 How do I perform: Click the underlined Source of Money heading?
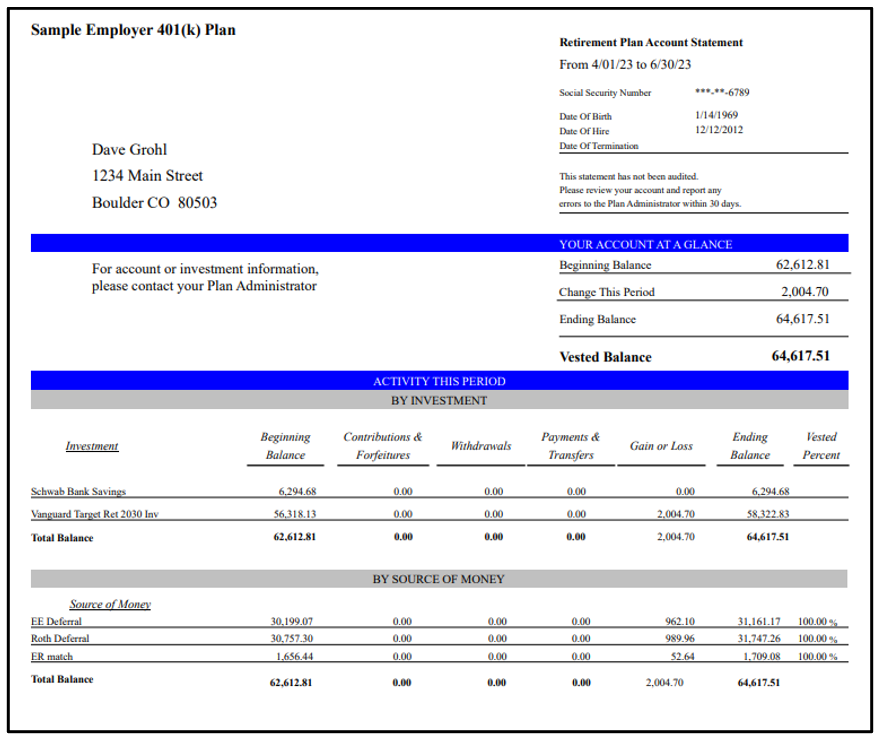coord(110,604)
